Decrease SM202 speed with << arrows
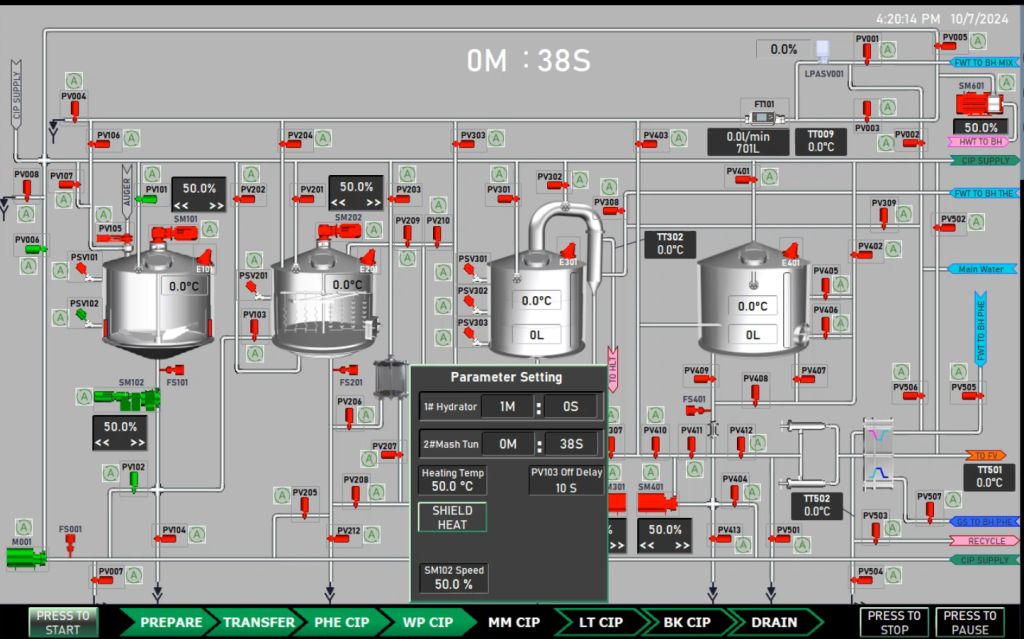 (x=338, y=203)
